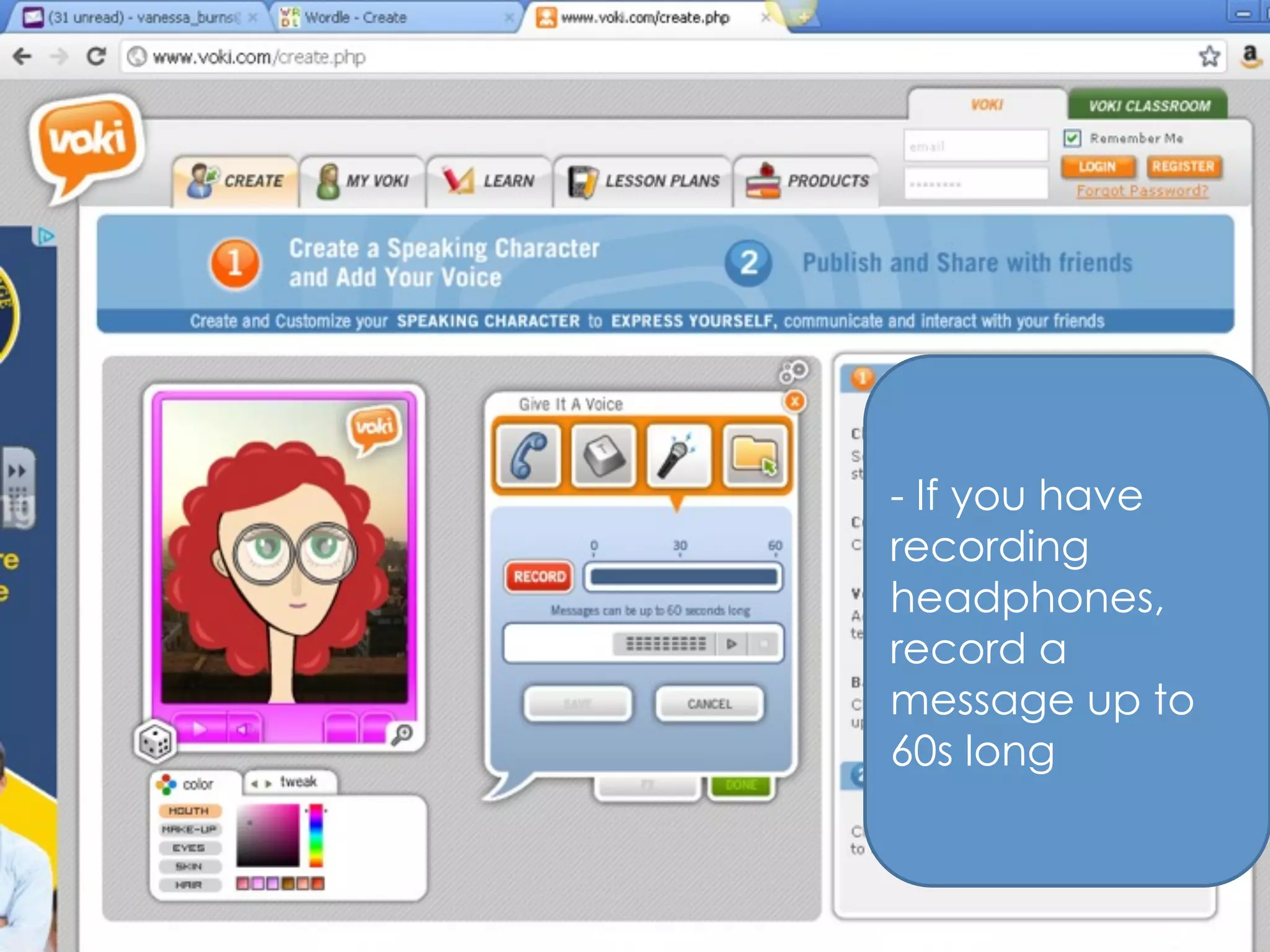Randomize character with the dice icon
This screenshot has height=952, width=1270.
point(155,741)
